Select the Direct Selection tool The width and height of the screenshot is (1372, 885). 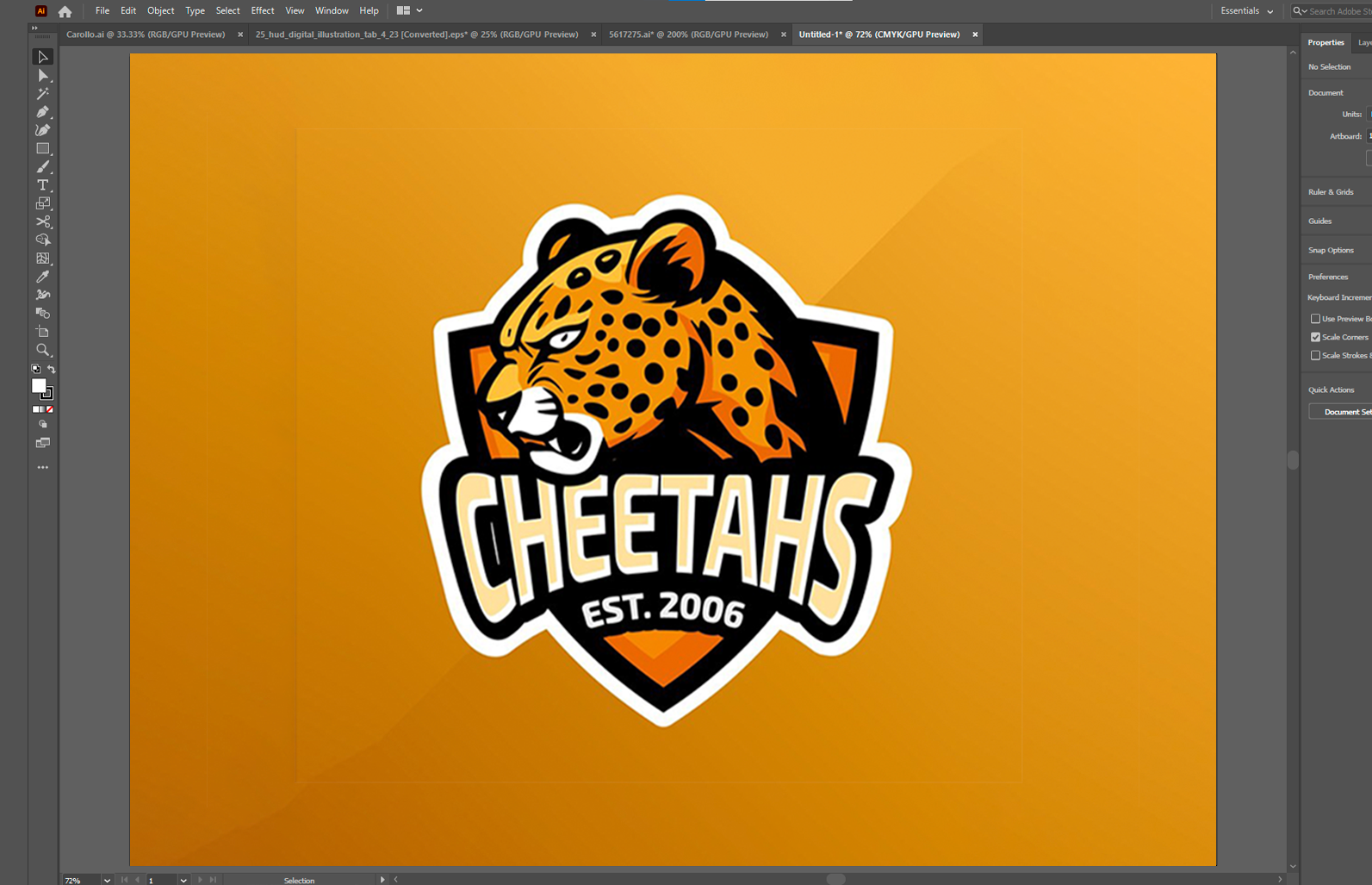click(42, 76)
